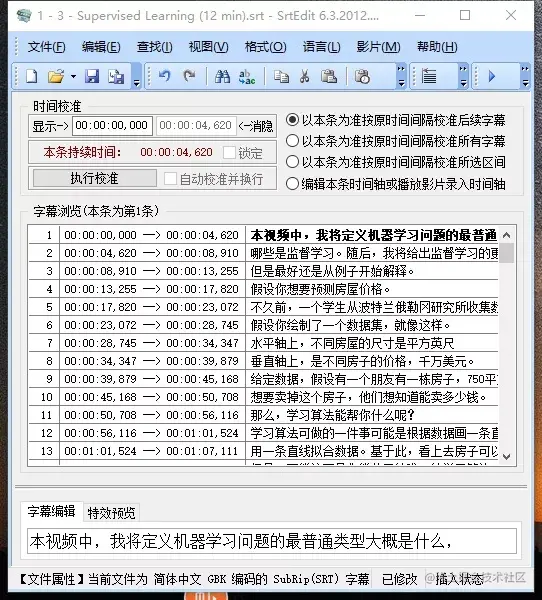
Task: Open Find with the binoculars icon
Action: pyautogui.click(x=222, y=77)
